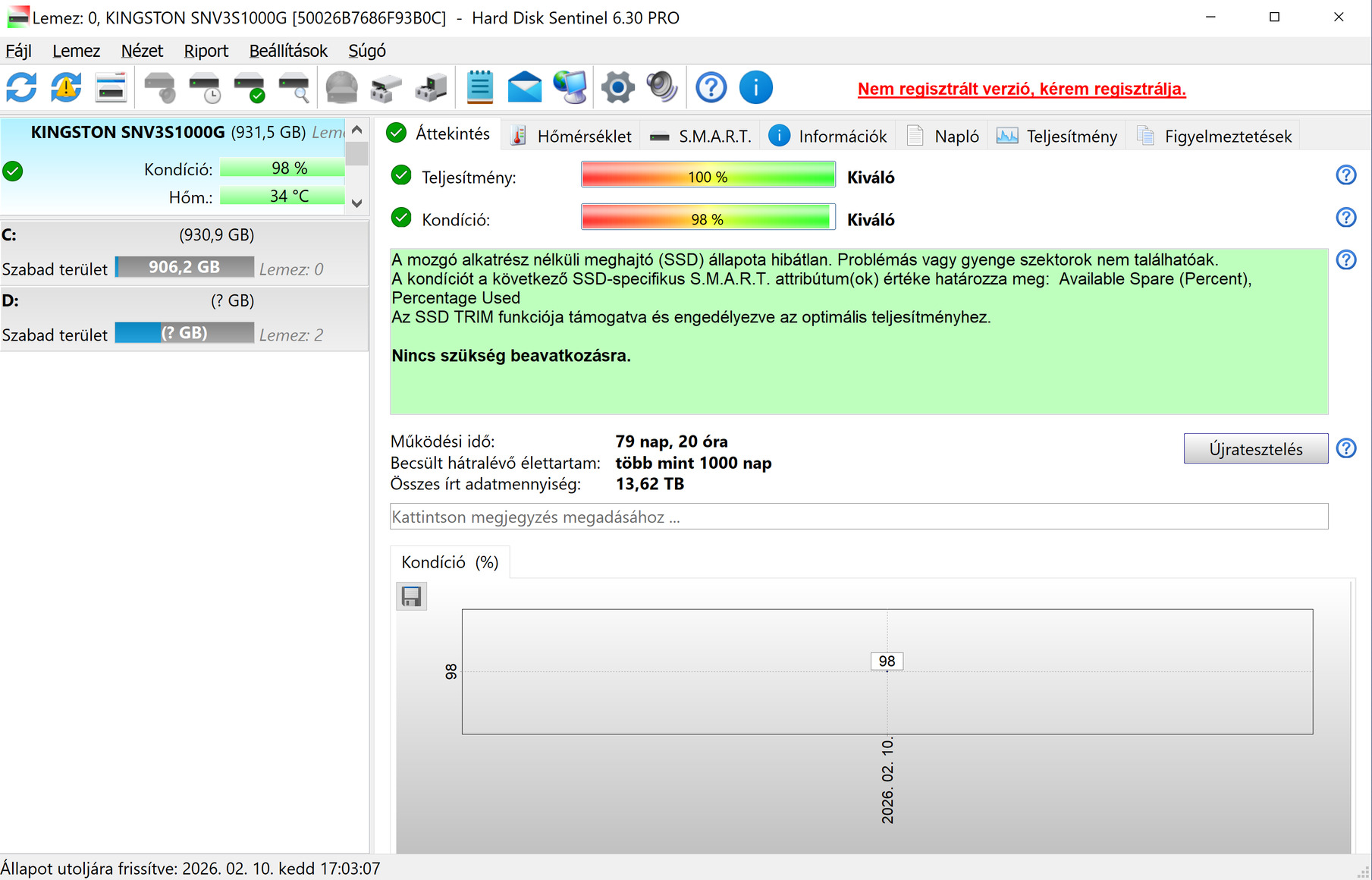
Task: Switch to the Hőmérséklet tab
Action: 570,137
